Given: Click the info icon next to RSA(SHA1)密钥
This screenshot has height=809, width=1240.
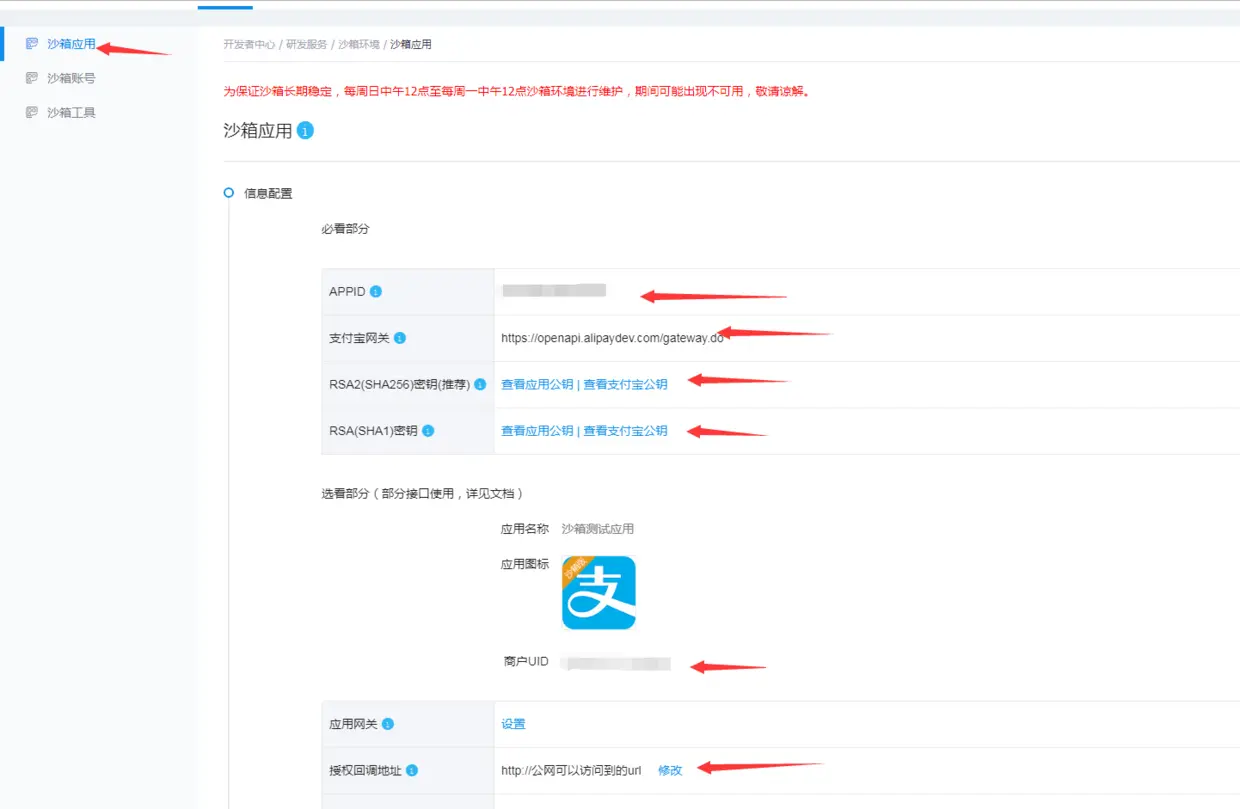Looking at the screenshot, I should [x=427, y=430].
